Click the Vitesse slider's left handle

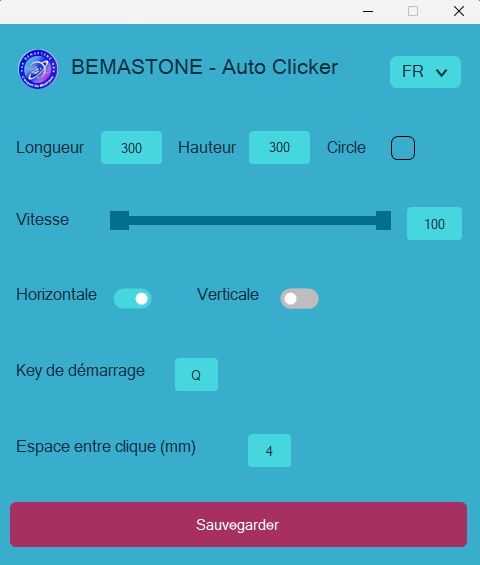tap(119, 221)
